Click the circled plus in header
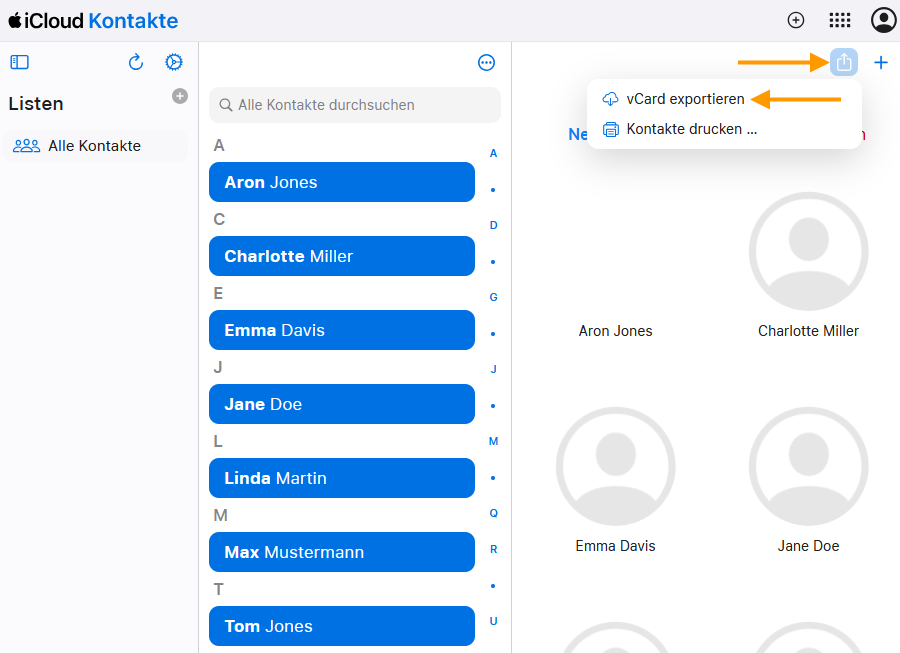The image size is (900, 653). pyautogui.click(x=796, y=21)
